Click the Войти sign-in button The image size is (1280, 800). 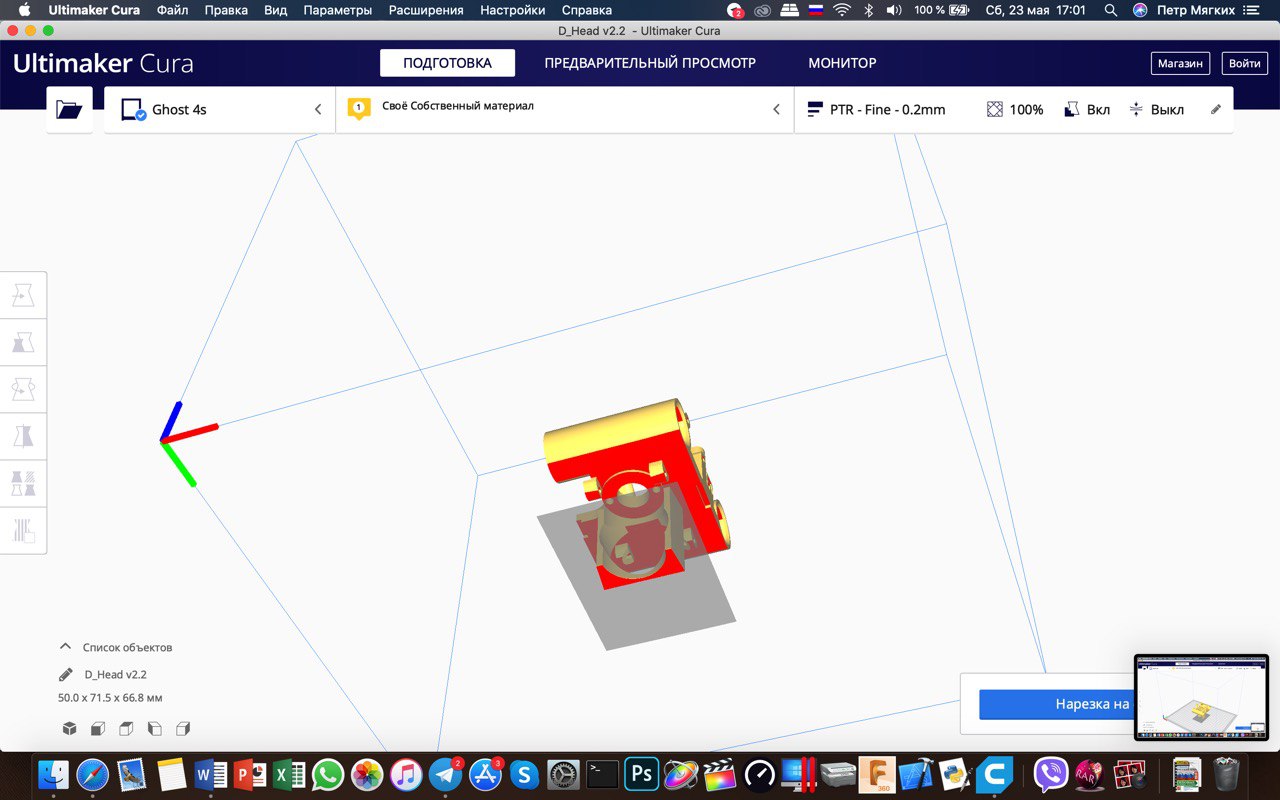click(x=1244, y=63)
